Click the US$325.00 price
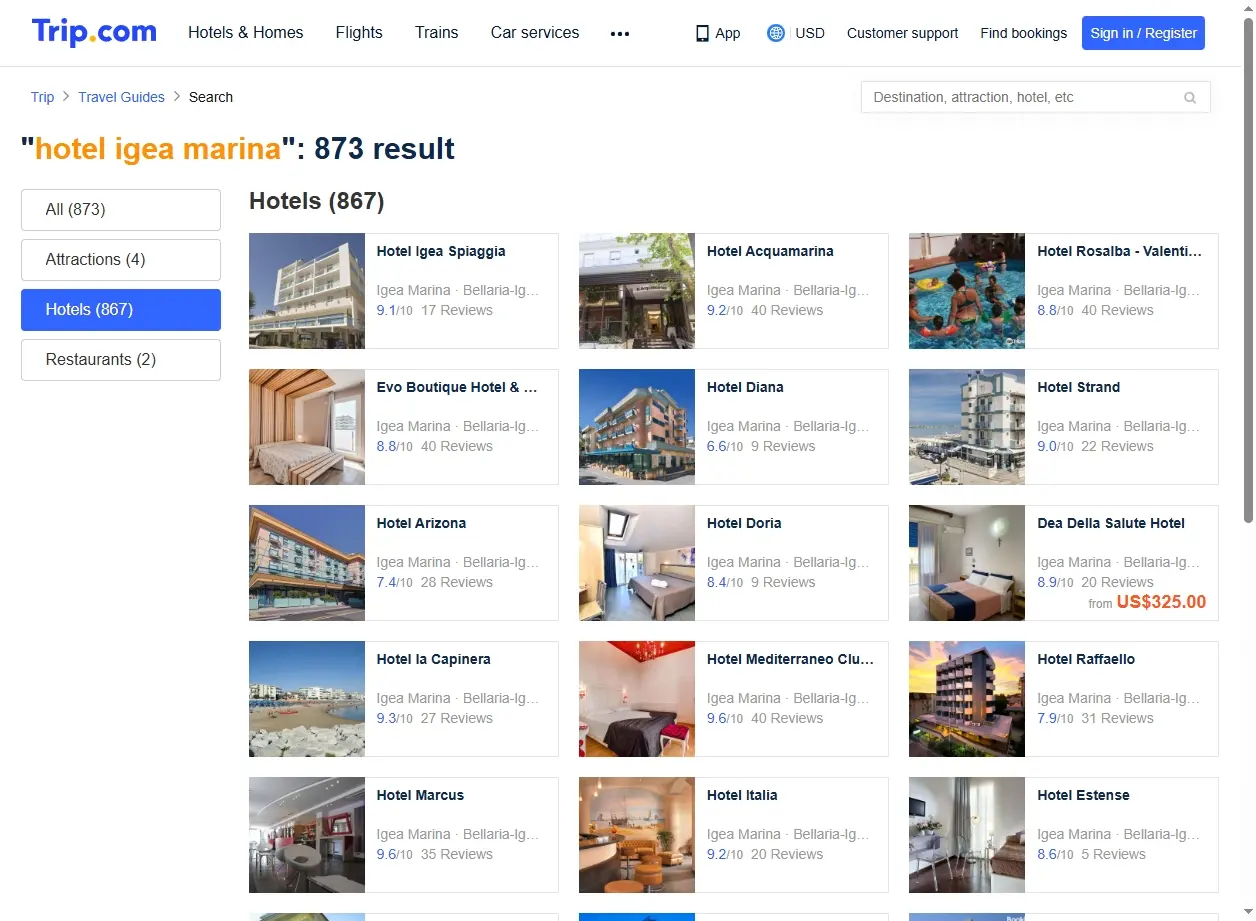 pos(1161,602)
